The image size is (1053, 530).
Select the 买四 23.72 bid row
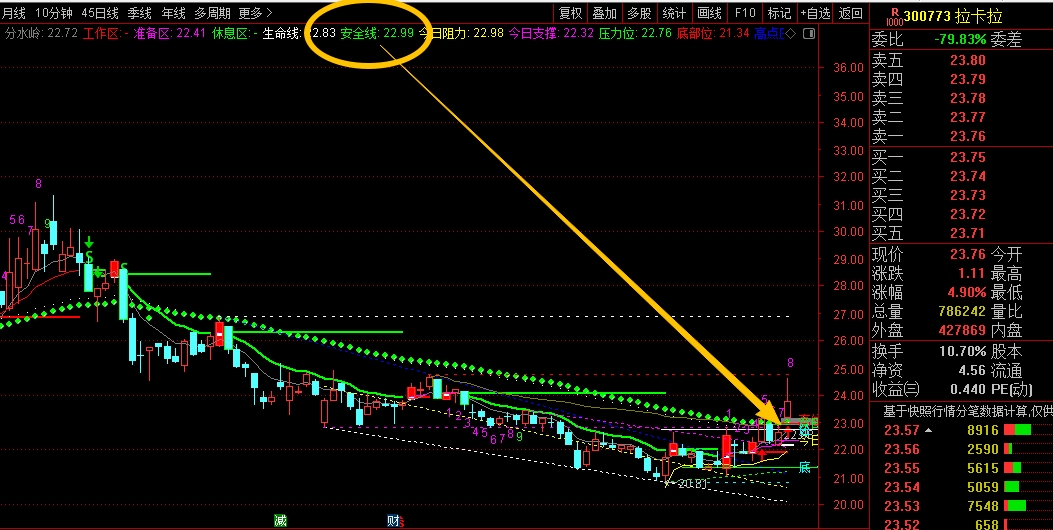(x=961, y=214)
